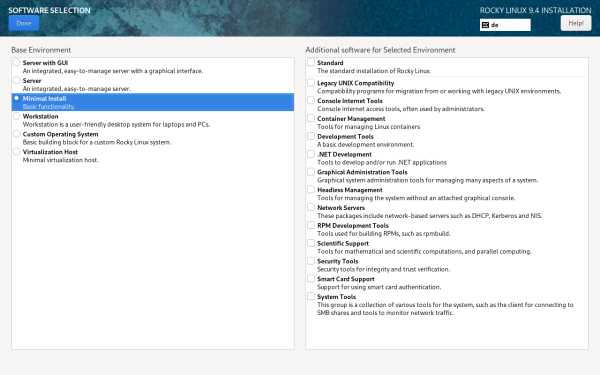Enable Graphical Administration Tools
The image size is (600, 375).
click(x=311, y=172)
